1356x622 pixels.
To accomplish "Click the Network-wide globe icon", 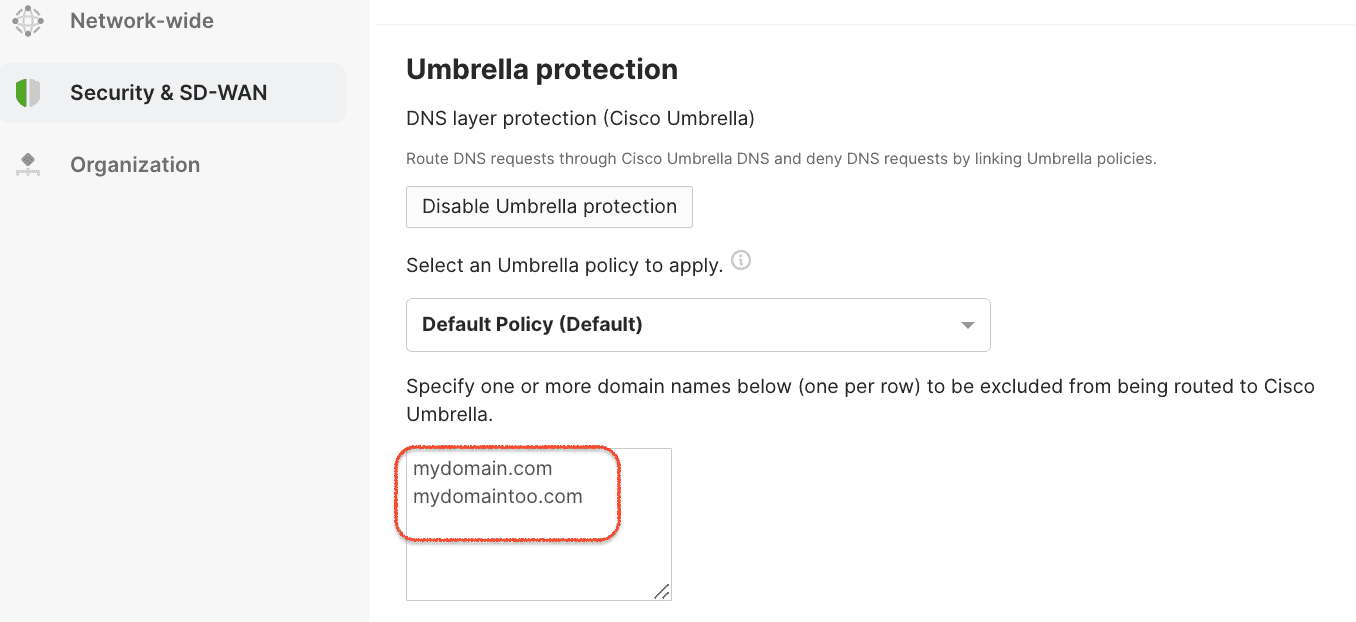I will click(27, 20).
